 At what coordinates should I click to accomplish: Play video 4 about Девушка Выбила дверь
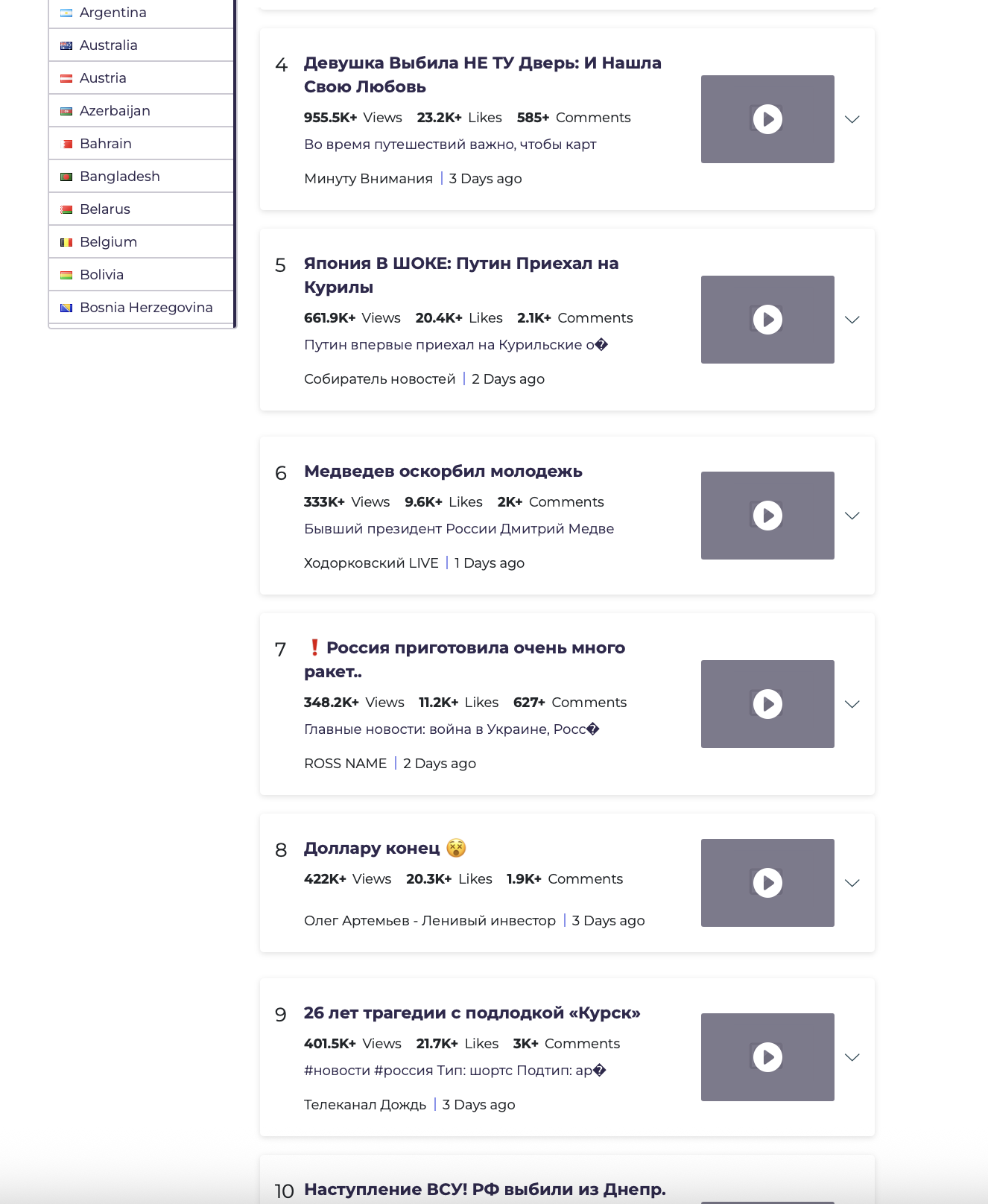coord(767,119)
